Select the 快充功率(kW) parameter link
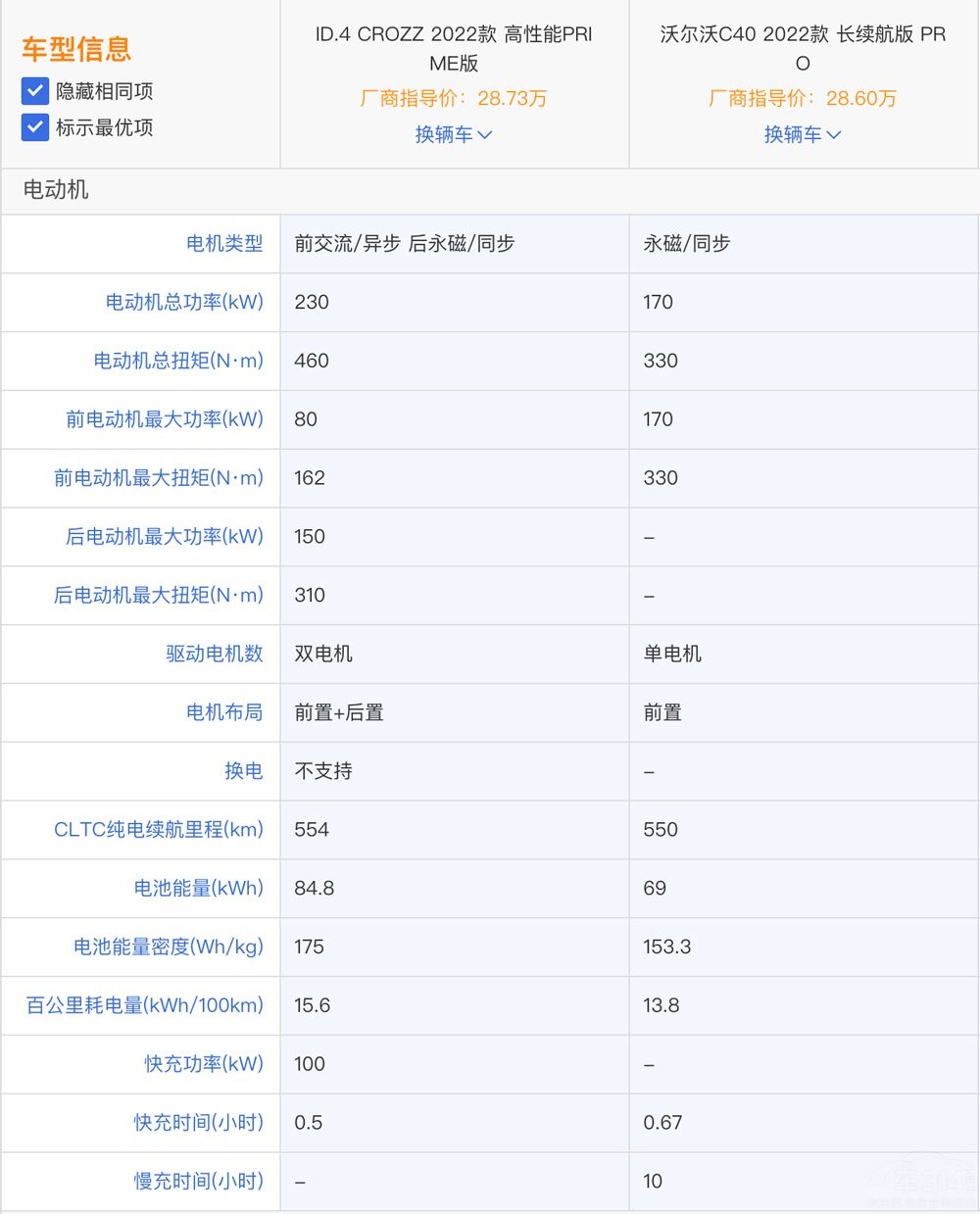The image size is (980, 1214). [x=201, y=1064]
